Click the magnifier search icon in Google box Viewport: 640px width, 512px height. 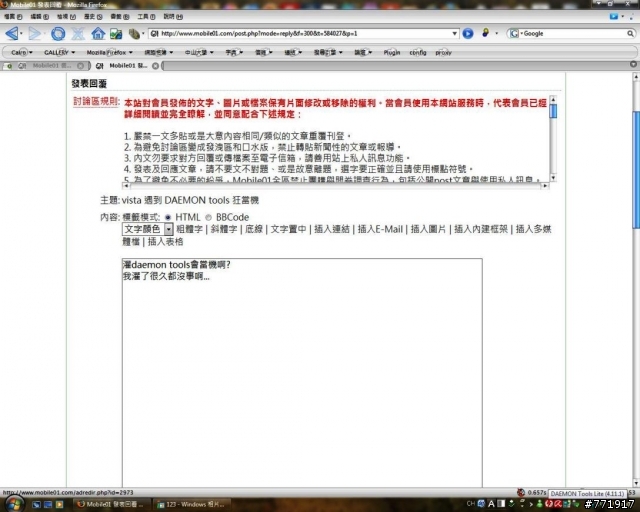click(x=631, y=33)
